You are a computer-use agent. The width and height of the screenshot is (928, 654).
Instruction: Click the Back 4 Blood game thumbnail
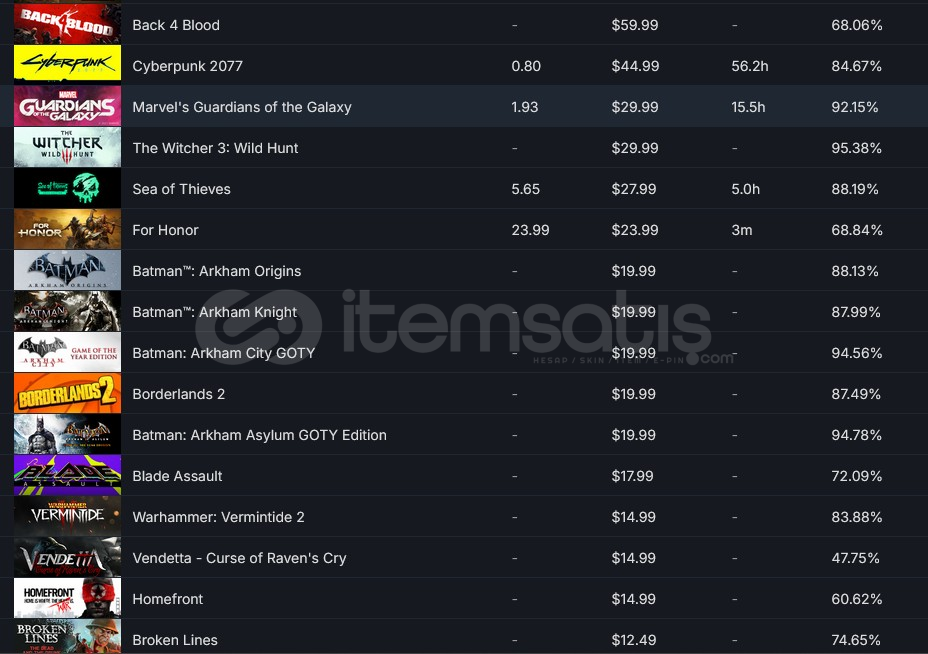point(67,24)
